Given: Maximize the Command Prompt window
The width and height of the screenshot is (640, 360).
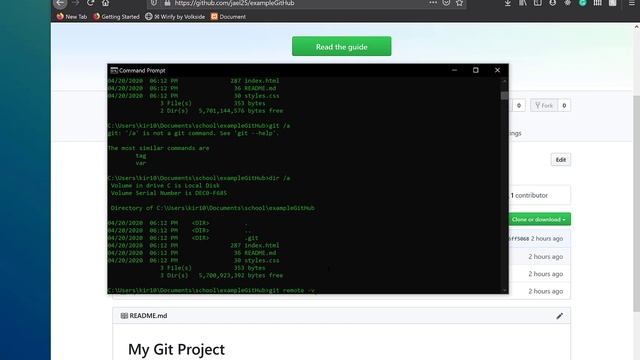Looking at the screenshot, I should coord(476,70).
